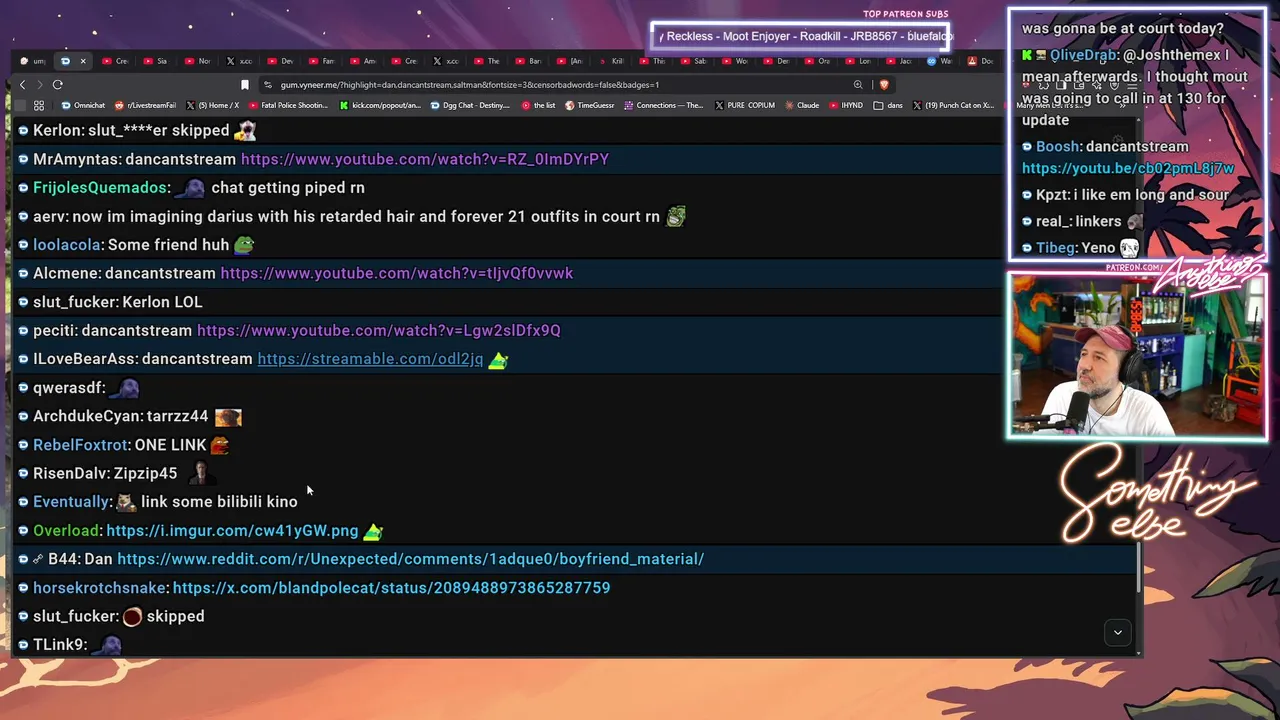The image size is (1280, 720).
Task: Click the Brave Shields lion icon
Action: coord(884,85)
